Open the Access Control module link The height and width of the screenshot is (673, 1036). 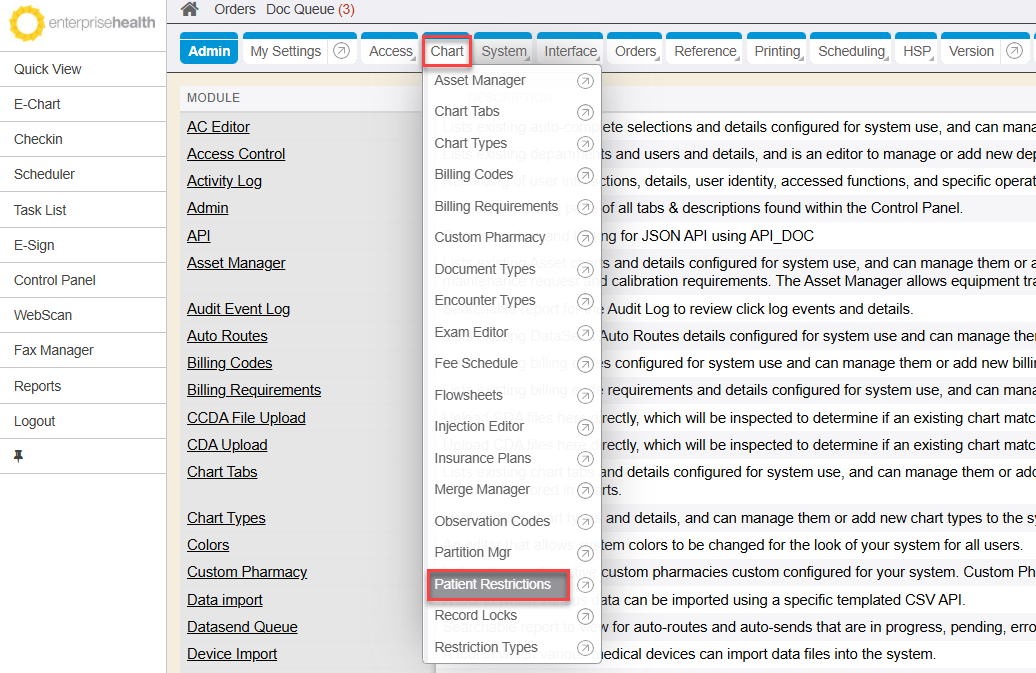[x=236, y=154]
